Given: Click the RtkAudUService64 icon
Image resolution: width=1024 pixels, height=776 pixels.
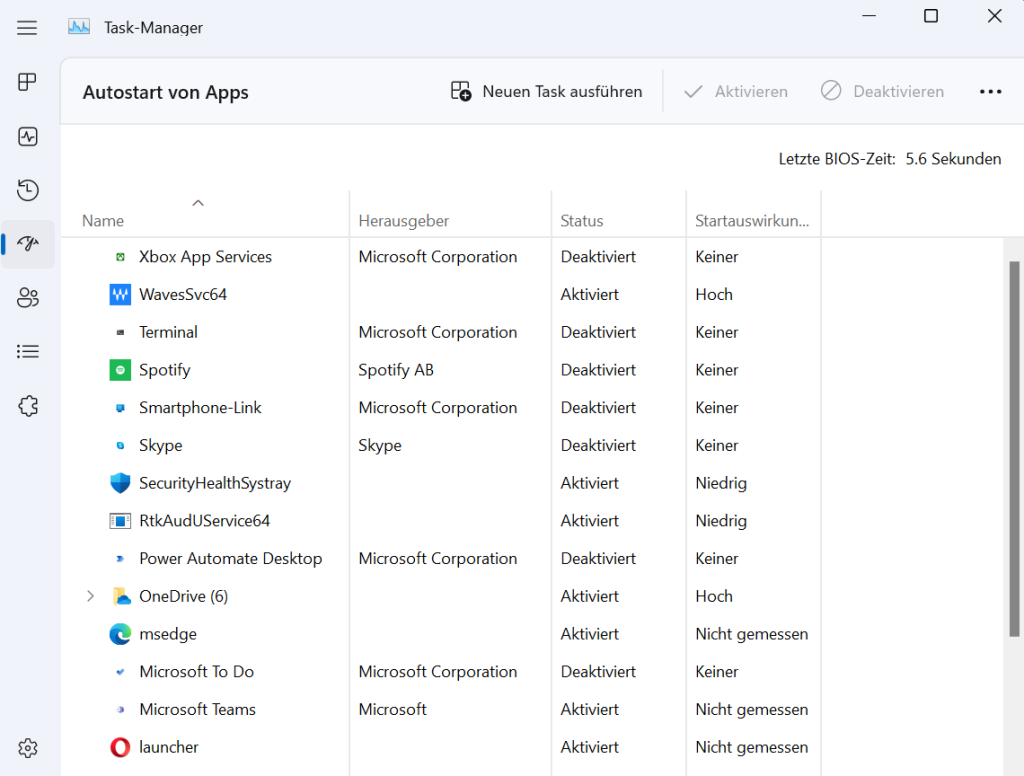Looking at the screenshot, I should pos(120,521).
